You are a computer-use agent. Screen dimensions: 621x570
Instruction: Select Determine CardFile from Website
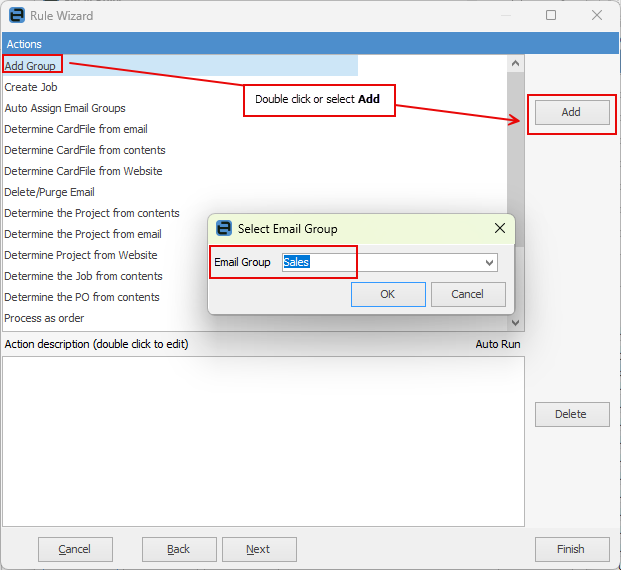point(83,171)
